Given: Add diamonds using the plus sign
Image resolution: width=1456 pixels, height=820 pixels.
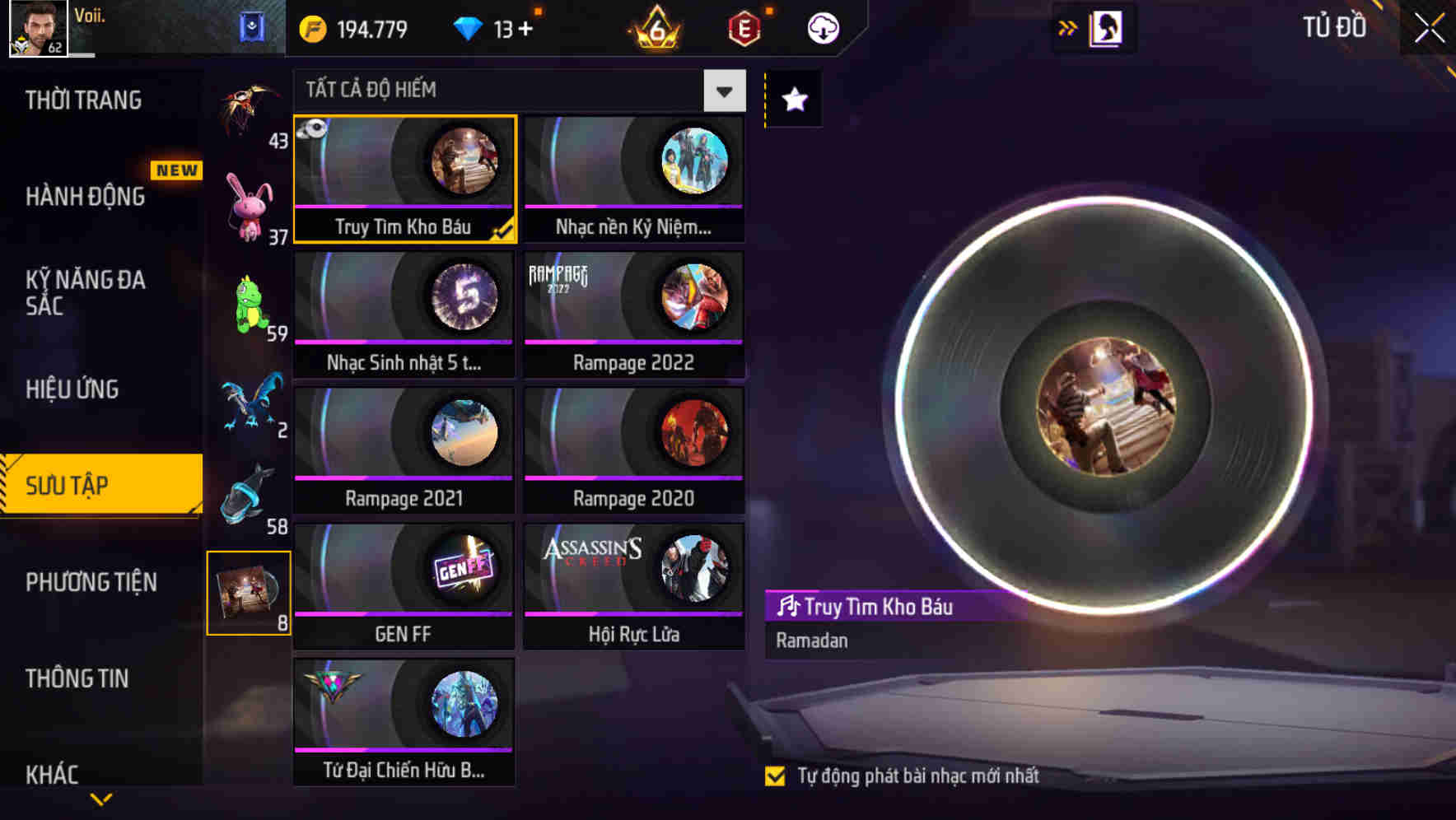Looking at the screenshot, I should coord(525,30).
